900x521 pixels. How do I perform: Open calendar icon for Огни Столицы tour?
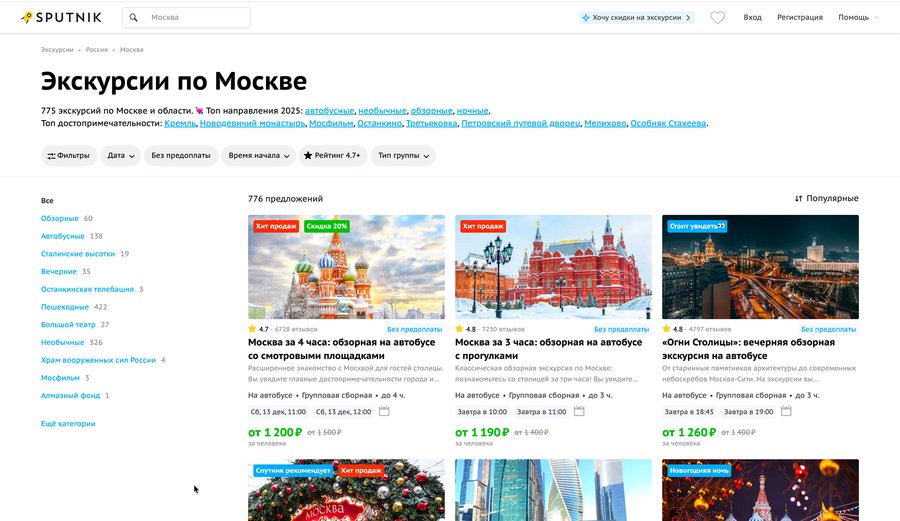pyautogui.click(x=786, y=411)
